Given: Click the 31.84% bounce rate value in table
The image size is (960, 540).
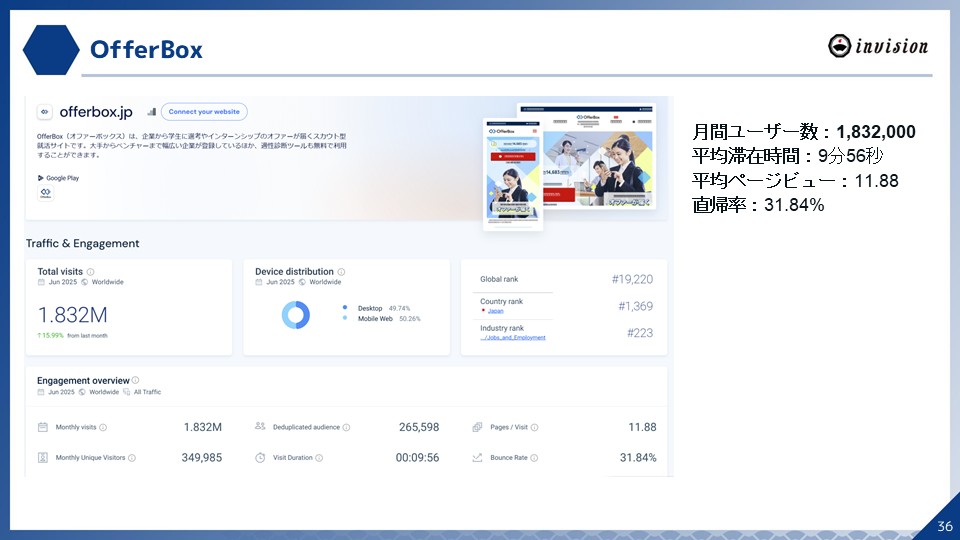Looking at the screenshot, I should tap(638, 457).
